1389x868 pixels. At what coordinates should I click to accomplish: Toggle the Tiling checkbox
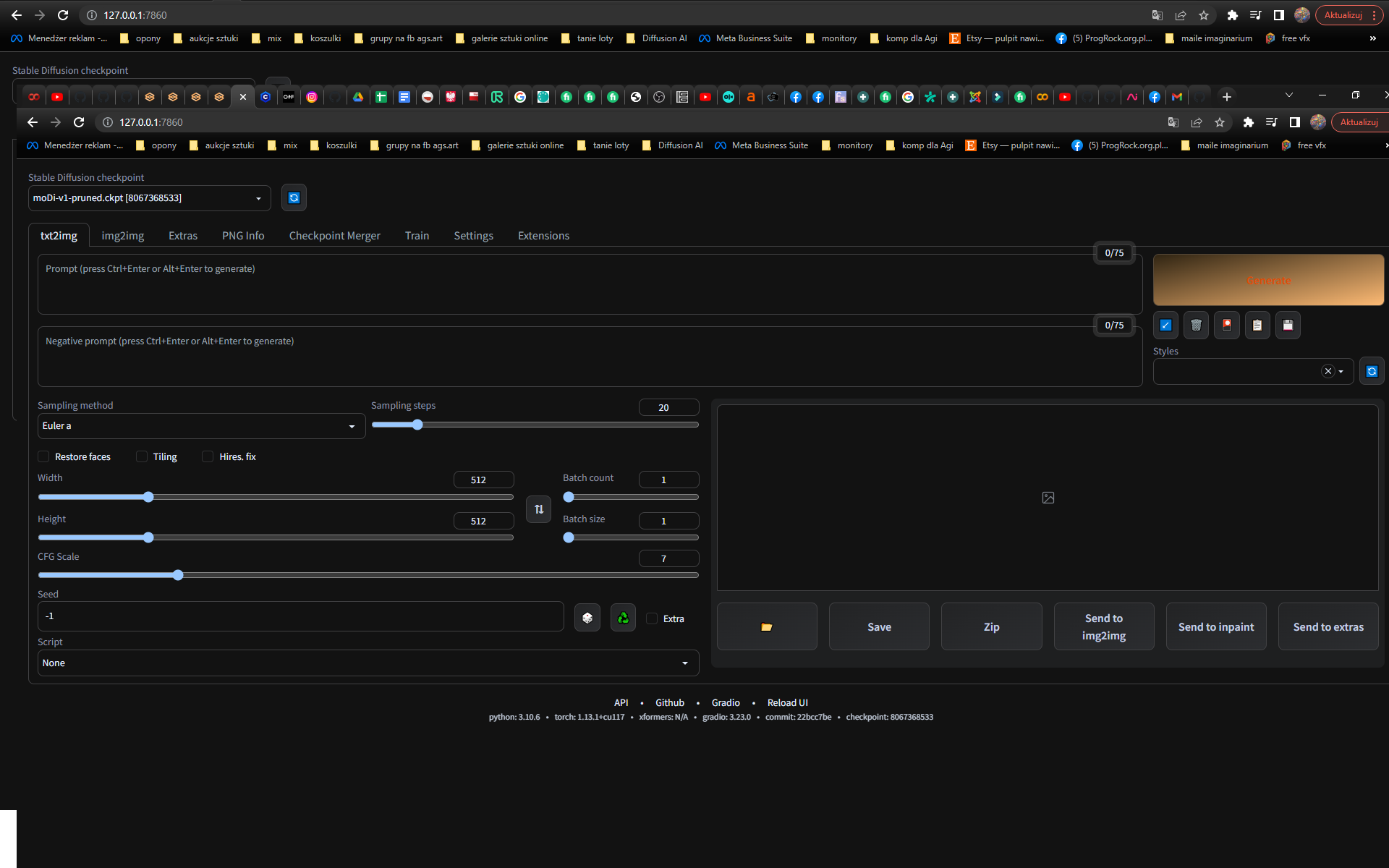(142, 456)
